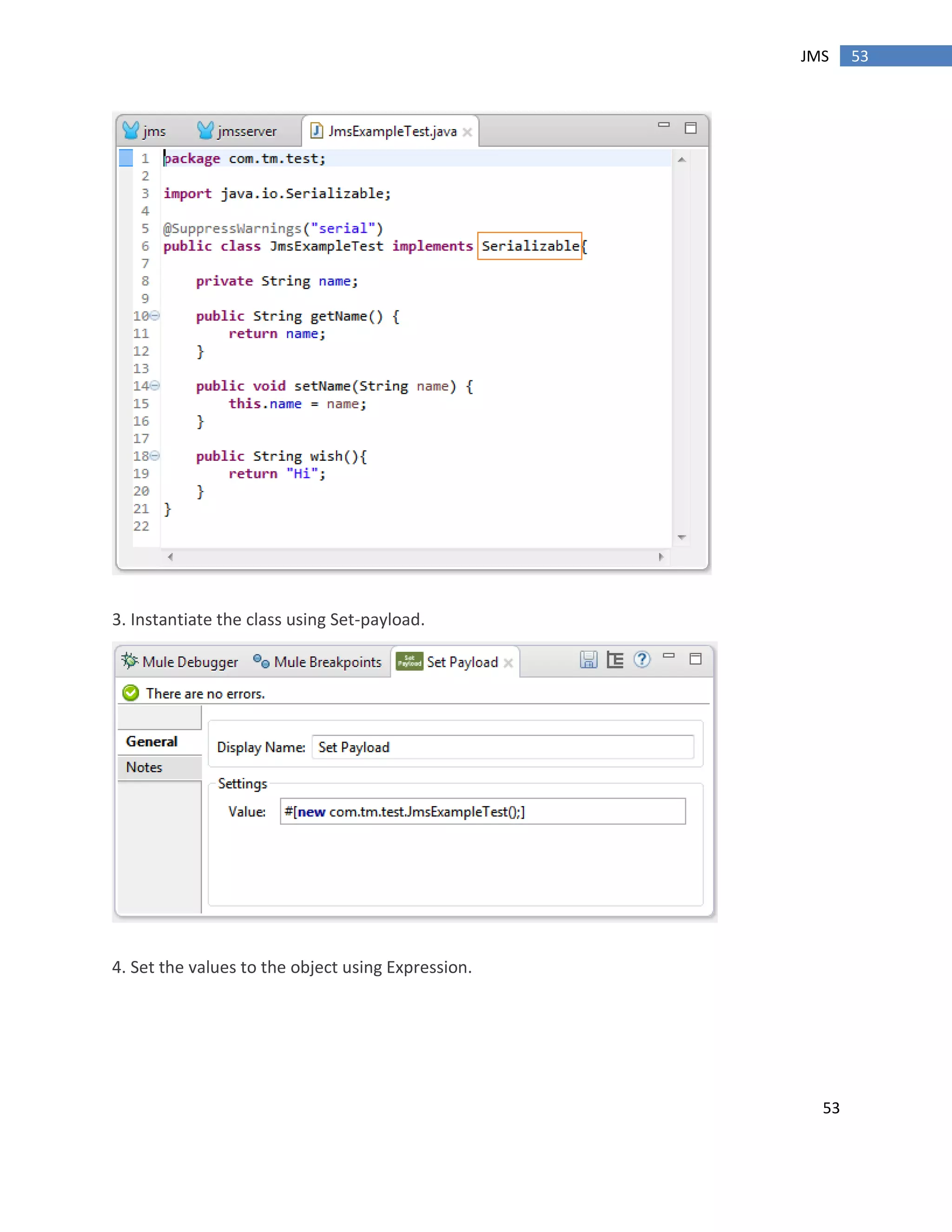Click the green no-errors check icon

[x=130, y=693]
